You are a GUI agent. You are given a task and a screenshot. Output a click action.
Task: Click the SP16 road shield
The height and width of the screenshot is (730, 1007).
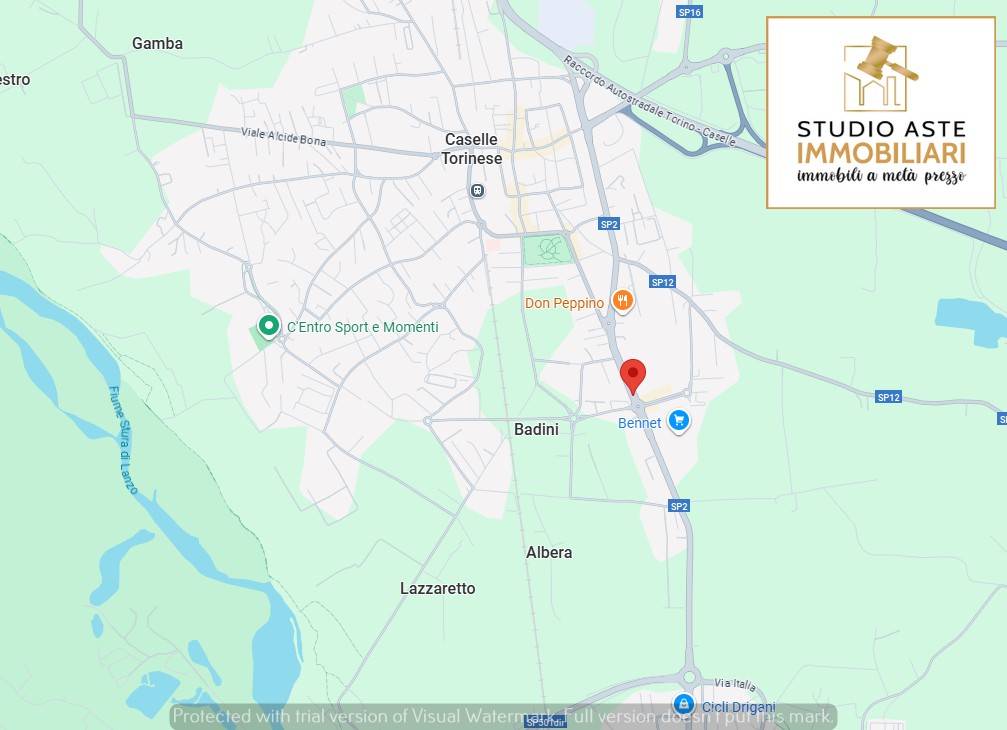(689, 12)
